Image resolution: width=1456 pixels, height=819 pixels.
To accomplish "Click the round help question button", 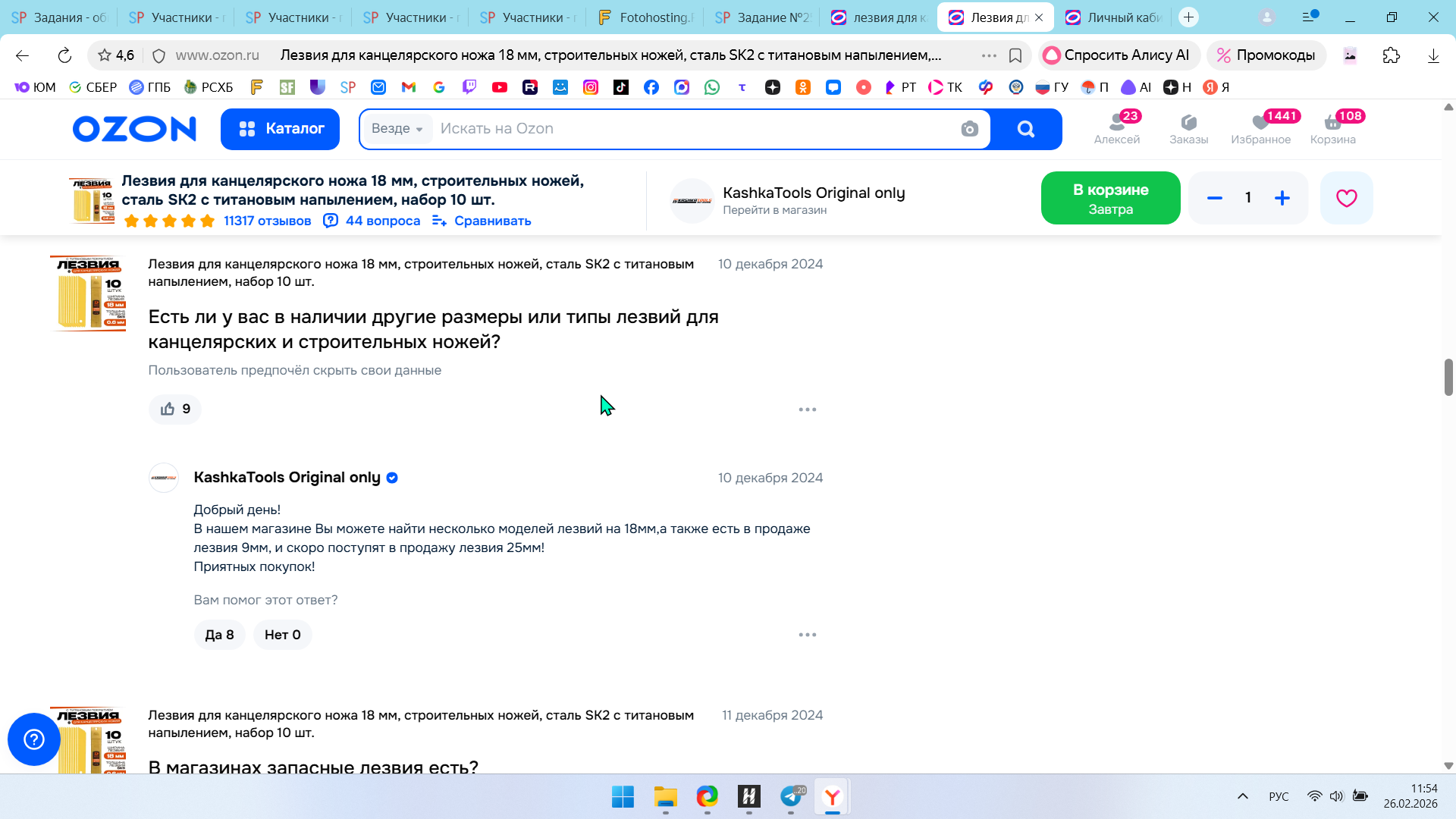I will 34,739.
